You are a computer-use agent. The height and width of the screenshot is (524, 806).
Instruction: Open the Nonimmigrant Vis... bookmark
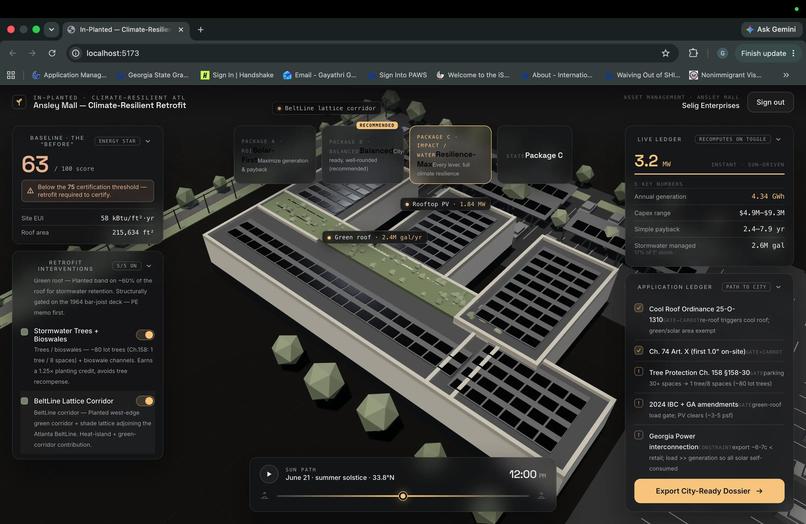tap(725, 75)
